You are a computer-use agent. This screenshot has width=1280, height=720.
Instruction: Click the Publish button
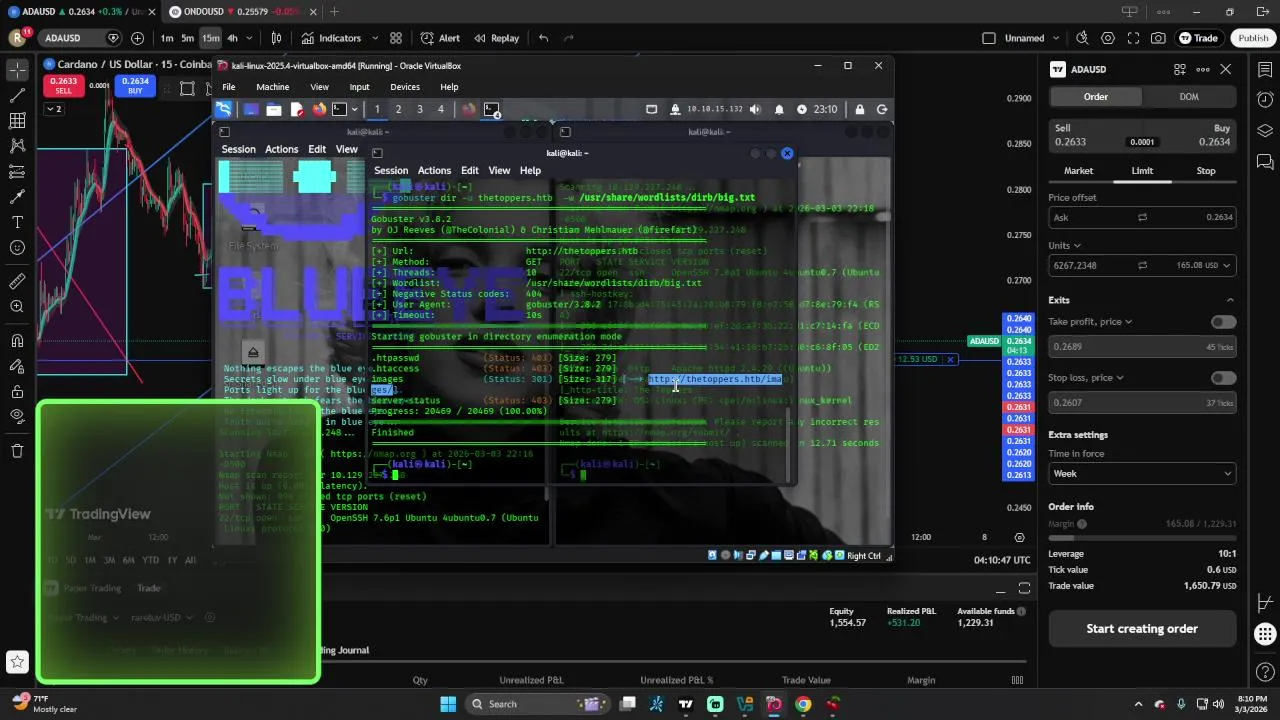pyautogui.click(x=1253, y=38)
